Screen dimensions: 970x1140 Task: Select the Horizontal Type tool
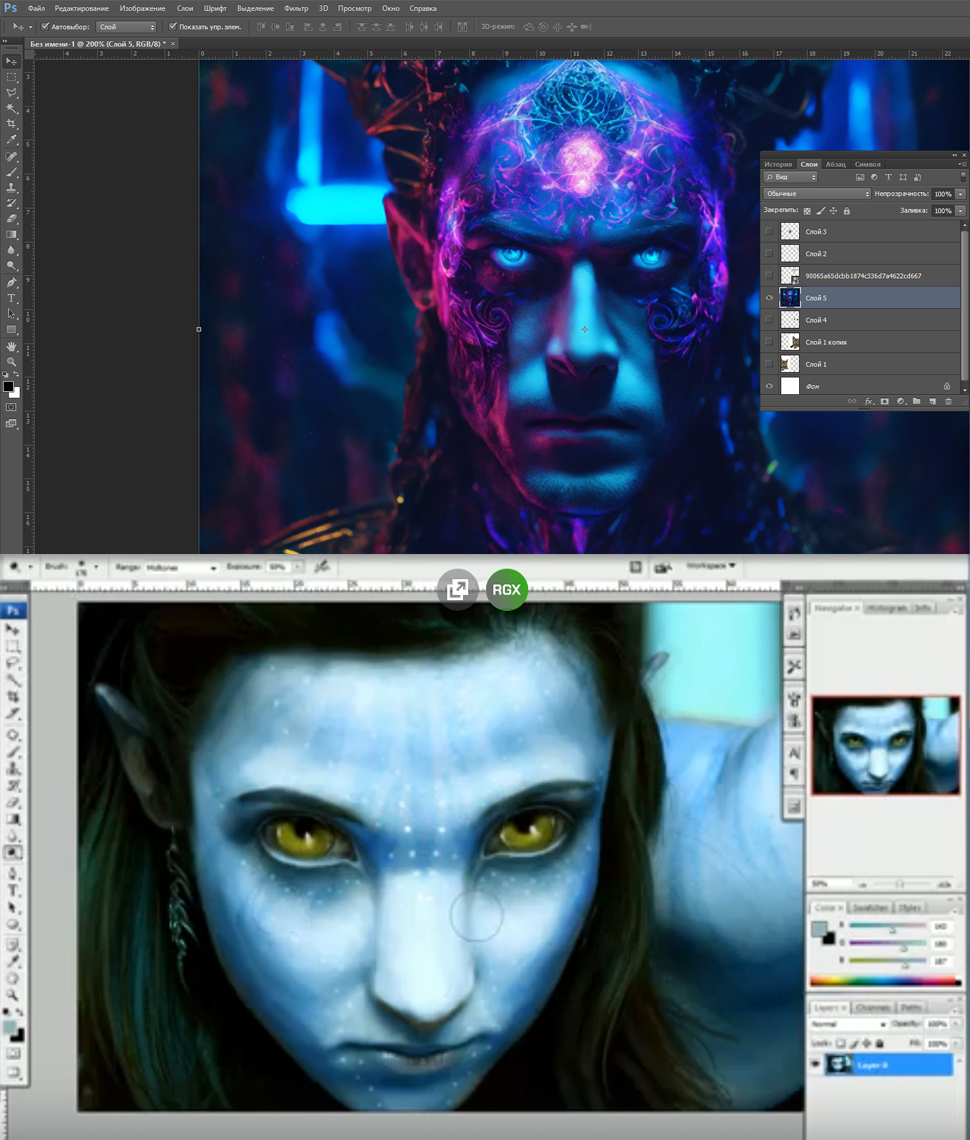coord(12,298)
